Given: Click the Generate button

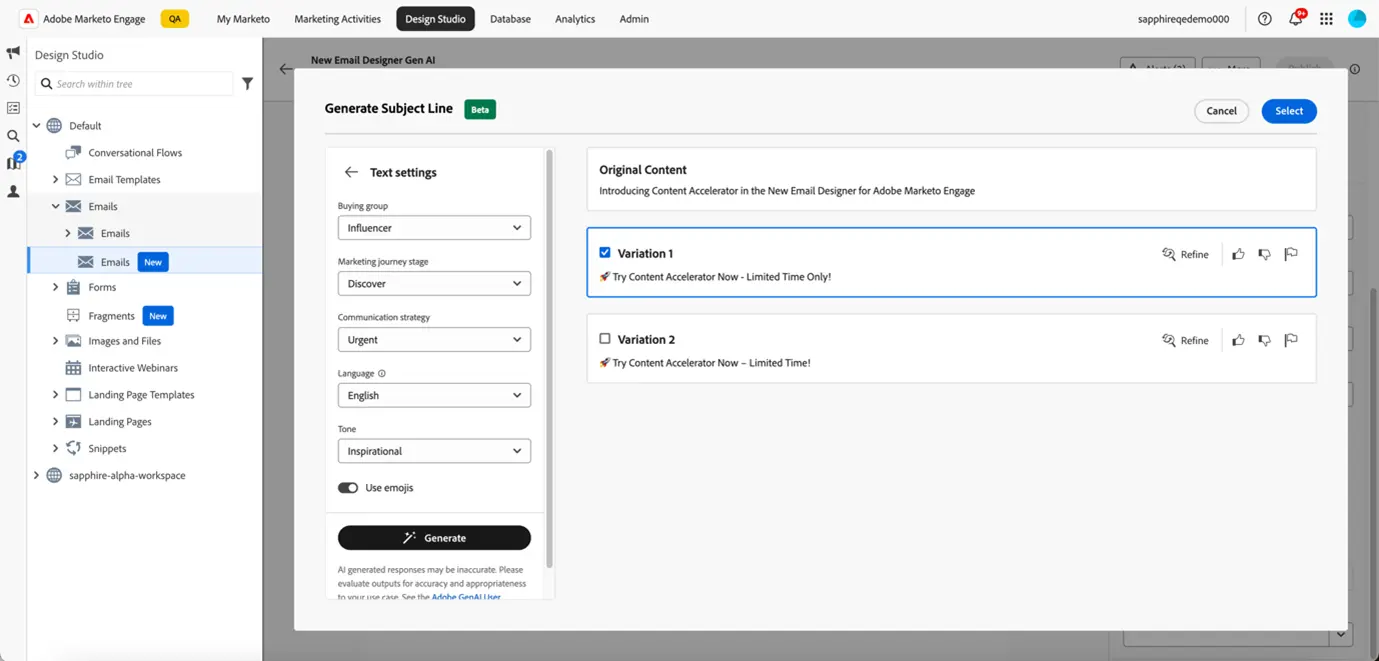Looking at the screenshot, I should coord(434,538).
